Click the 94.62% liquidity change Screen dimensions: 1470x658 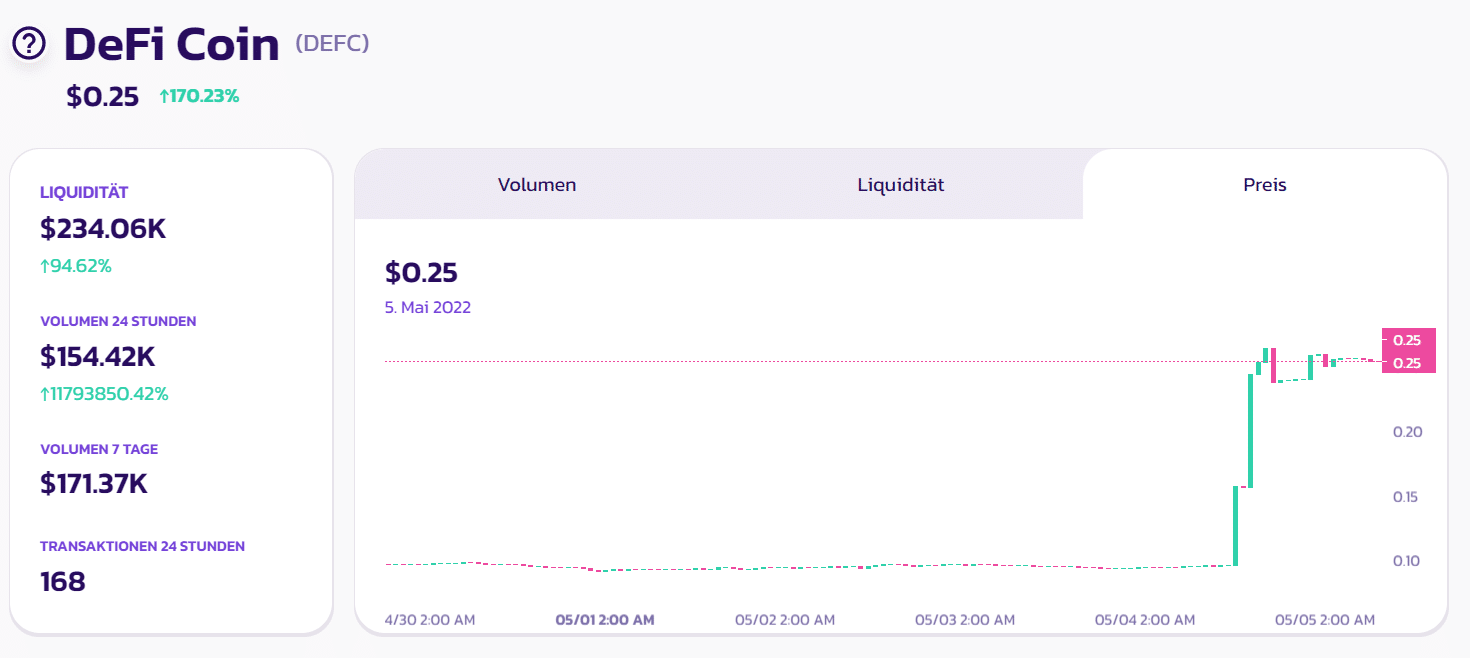pyautogui.click(x=76, y=266)
